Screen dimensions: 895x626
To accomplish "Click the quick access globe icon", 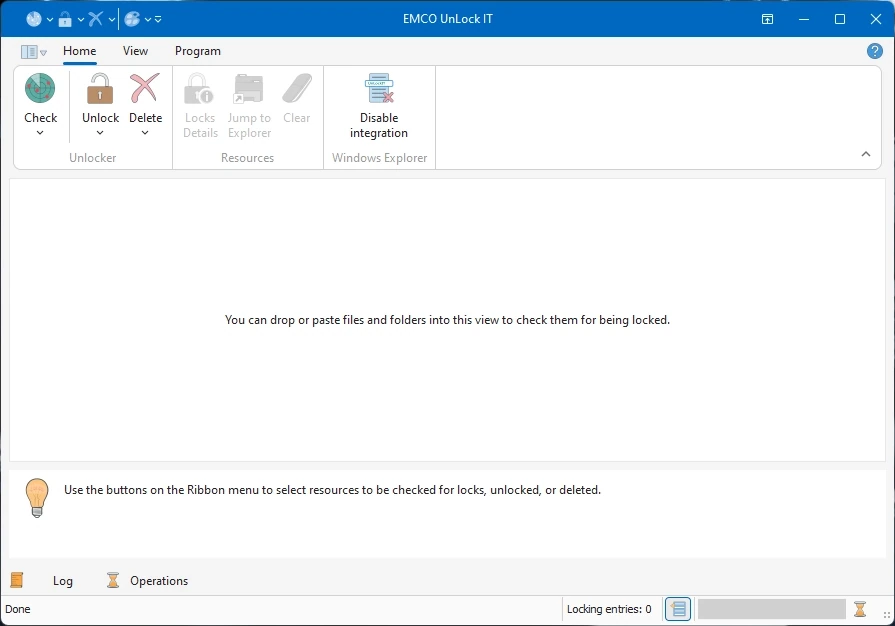I will point(132,19).
